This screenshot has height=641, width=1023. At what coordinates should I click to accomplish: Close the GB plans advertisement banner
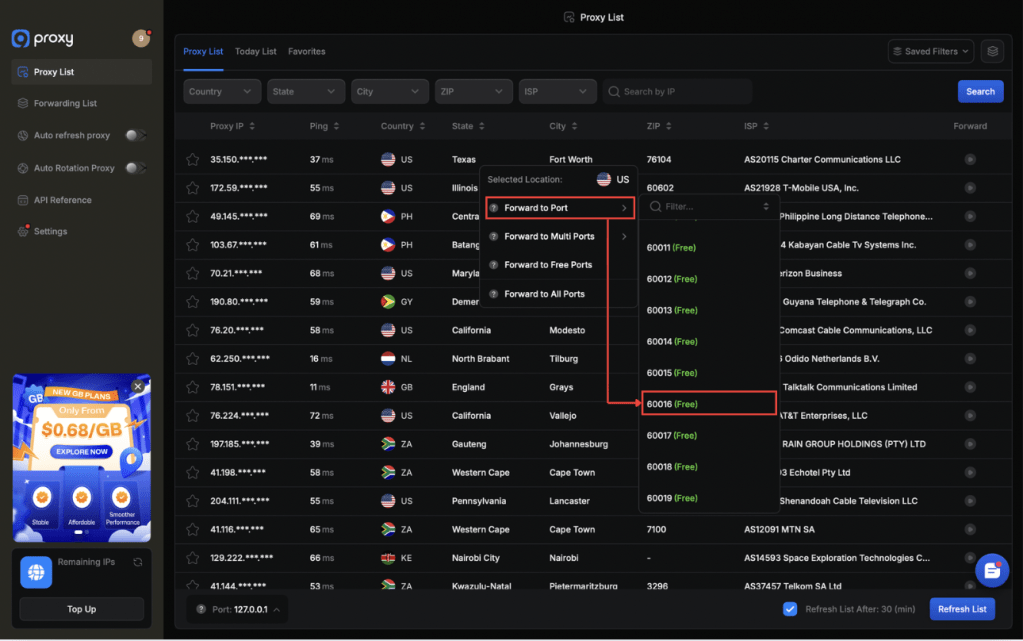(x=138, y=386)
